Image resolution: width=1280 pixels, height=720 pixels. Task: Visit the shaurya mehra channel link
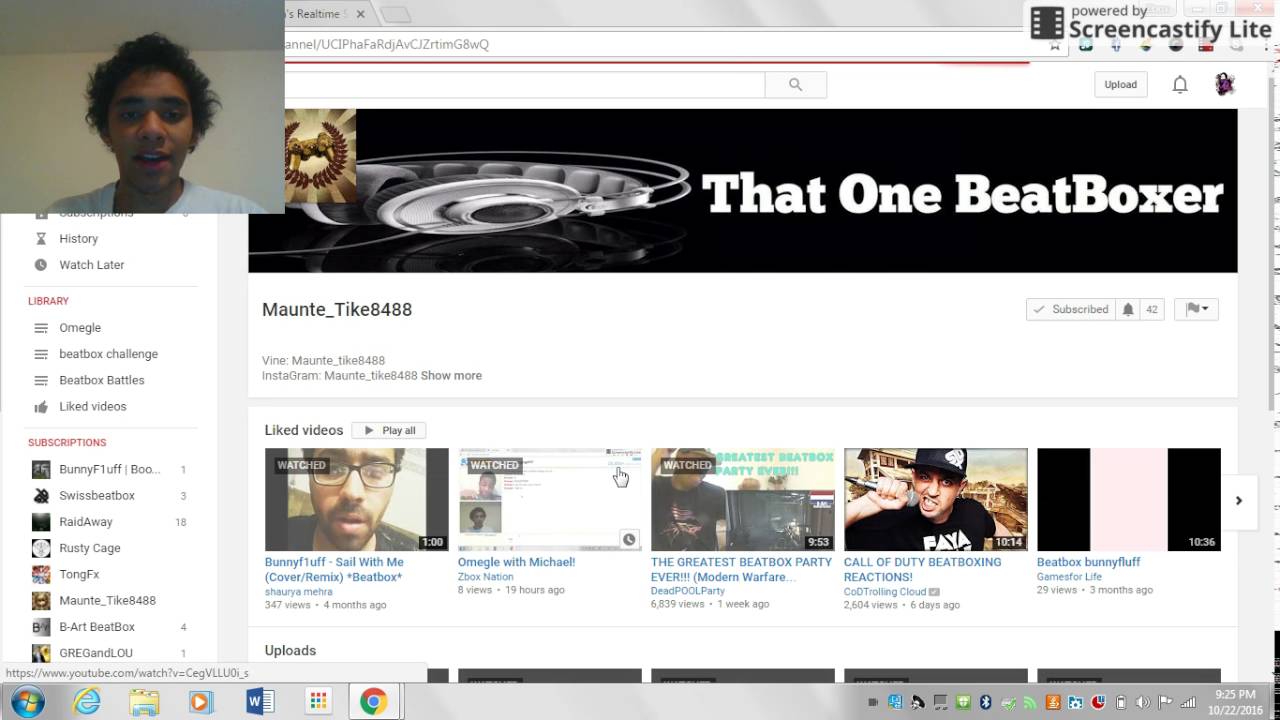(x=298, y=591)
